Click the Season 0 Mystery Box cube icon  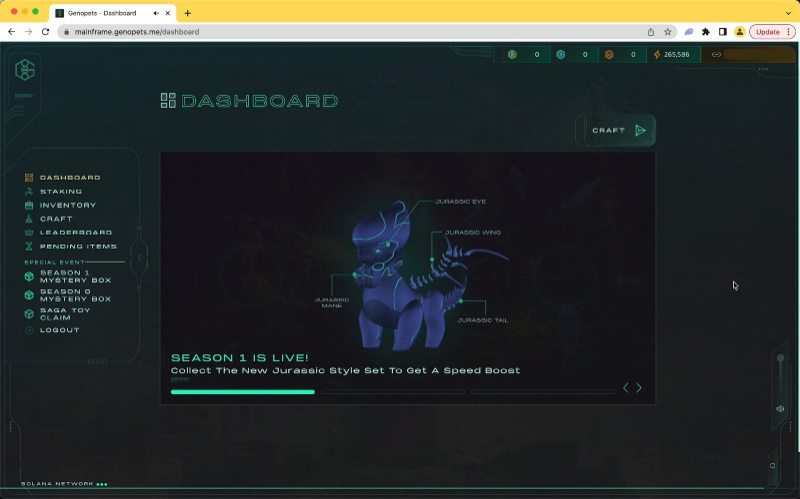(29, 295)
